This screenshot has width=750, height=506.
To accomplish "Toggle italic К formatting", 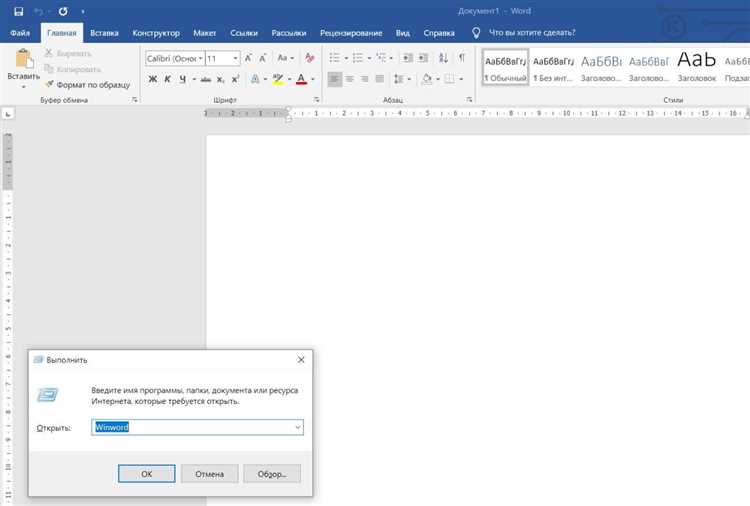I will pyautogui.click(x=167, y=79).
